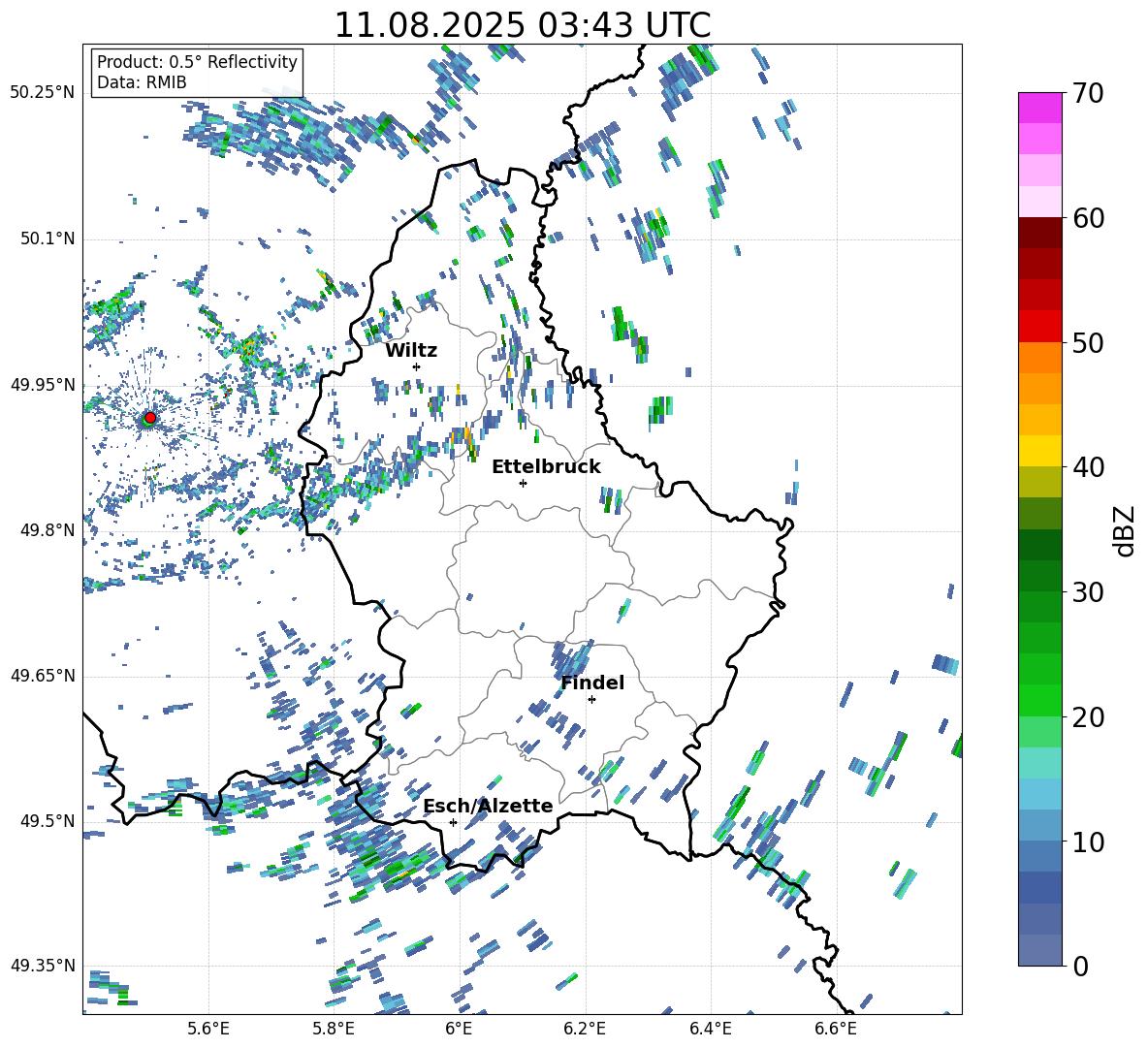Click the 5.6°E longitude label
This screenshot has height=1048, width=1148.
coord(208,1030)
